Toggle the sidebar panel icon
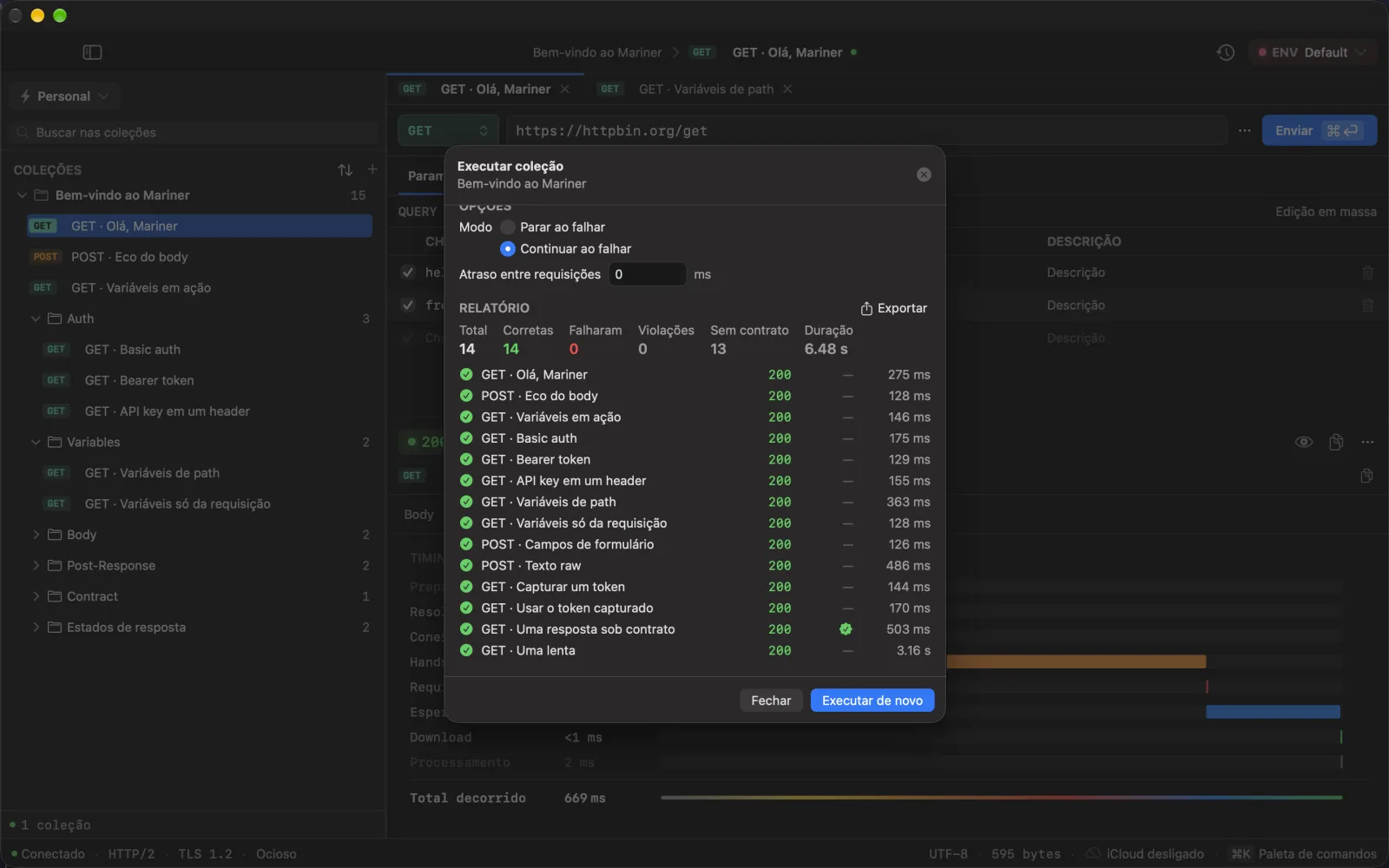 pos(92,52)
